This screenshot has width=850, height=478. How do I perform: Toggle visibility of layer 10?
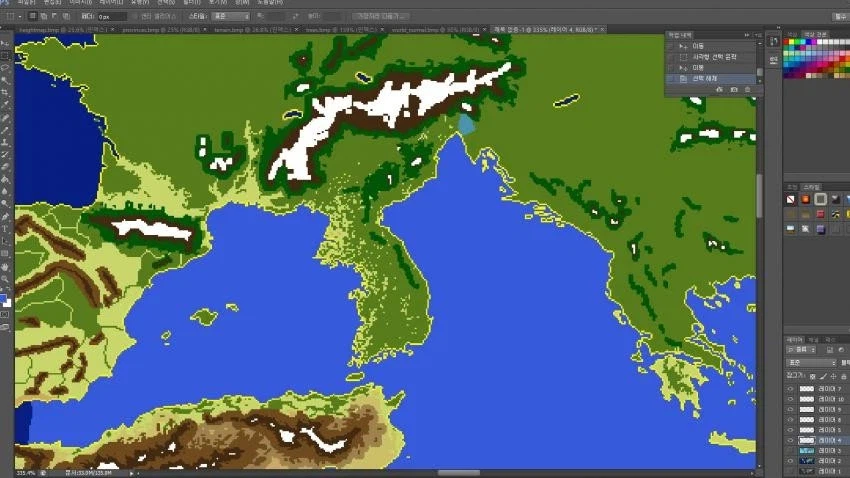point(790,398)
